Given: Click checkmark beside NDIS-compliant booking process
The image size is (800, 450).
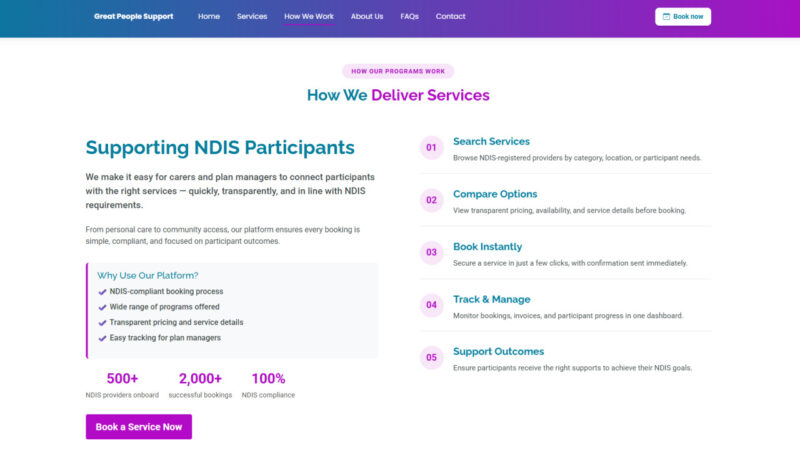Looking at the screenshot, I should [102, 292].
